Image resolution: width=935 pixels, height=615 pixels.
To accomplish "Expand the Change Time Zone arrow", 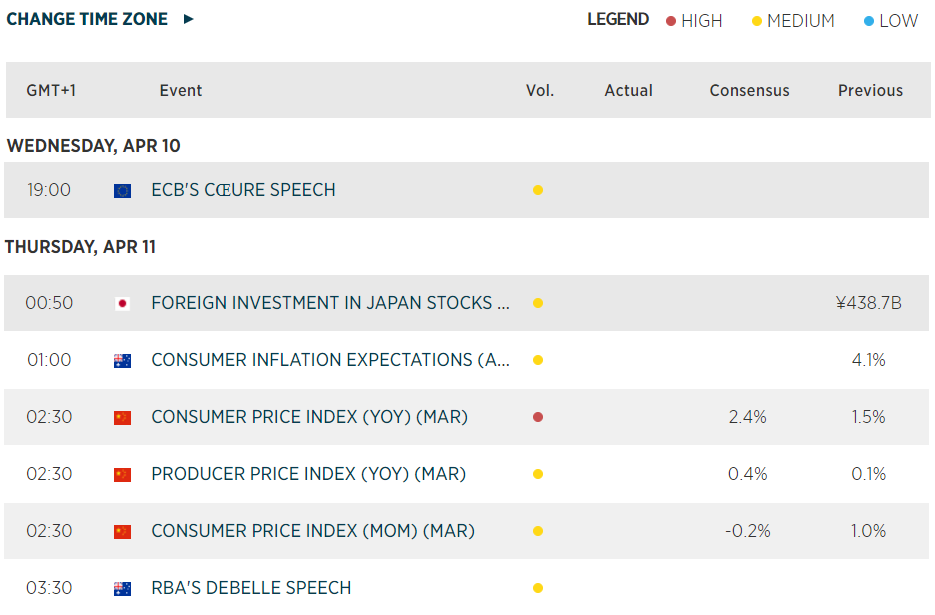I will click(189, 19).
